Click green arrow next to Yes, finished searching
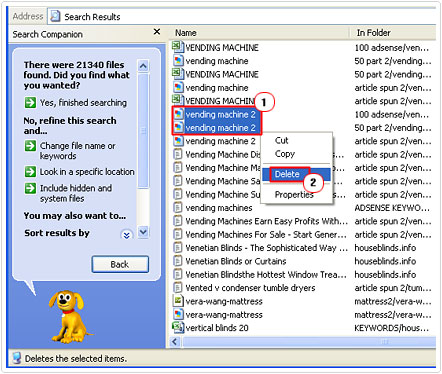This screenshot has width=442, height=374. (x=30, y=102)
